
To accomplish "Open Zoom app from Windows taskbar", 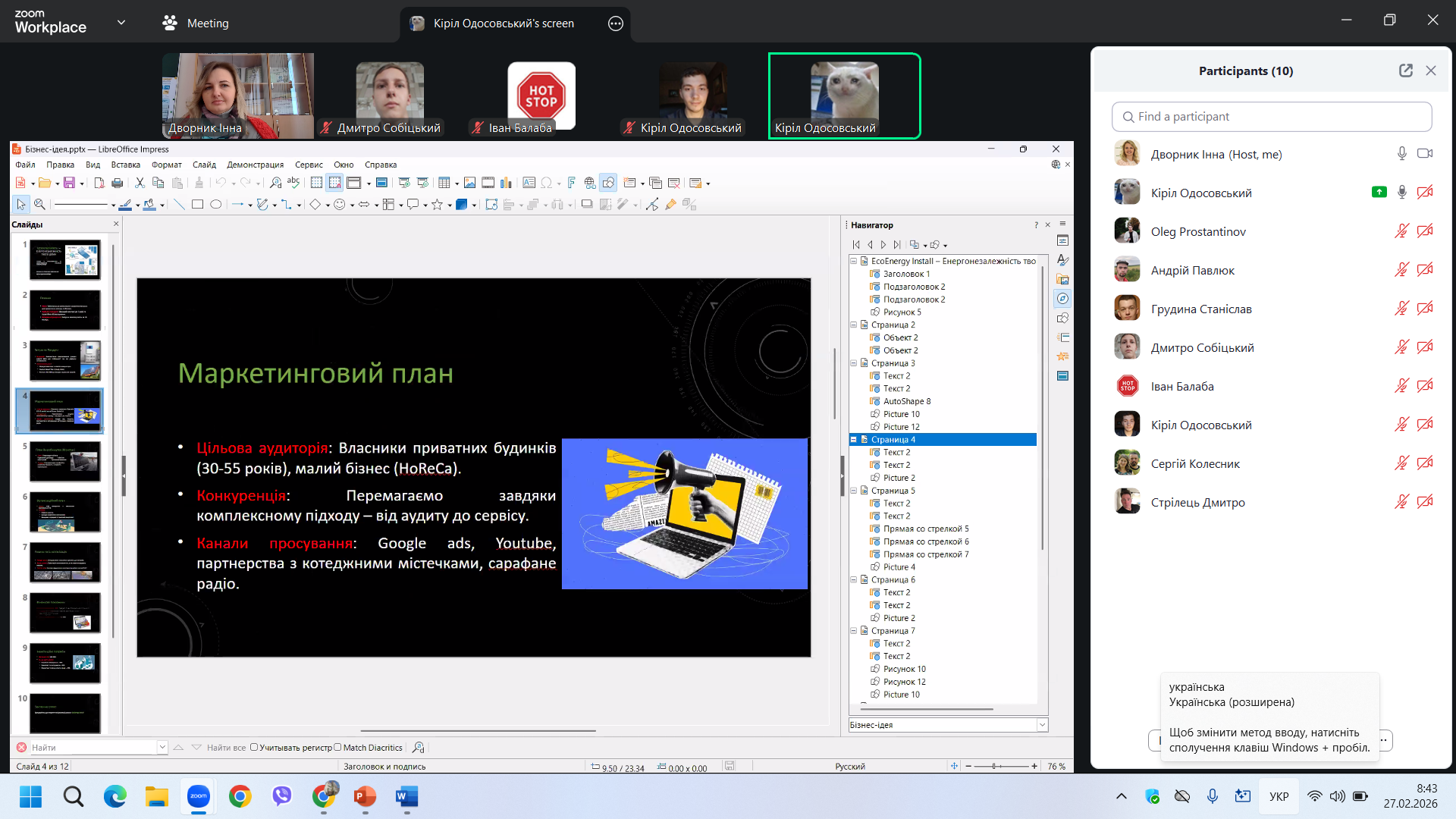I will (199, 796).
